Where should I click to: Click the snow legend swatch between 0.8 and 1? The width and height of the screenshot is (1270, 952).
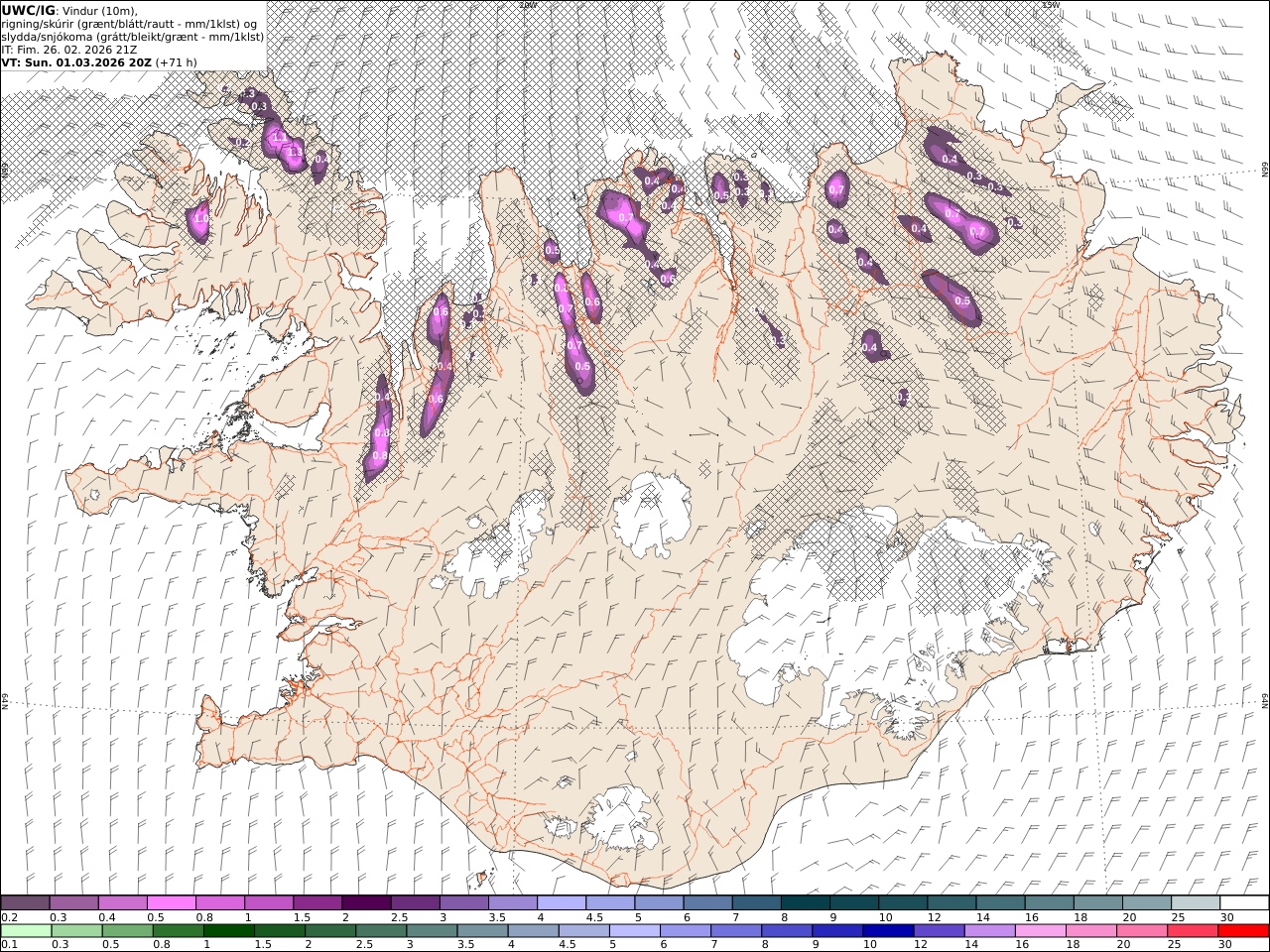coord(220,903)
